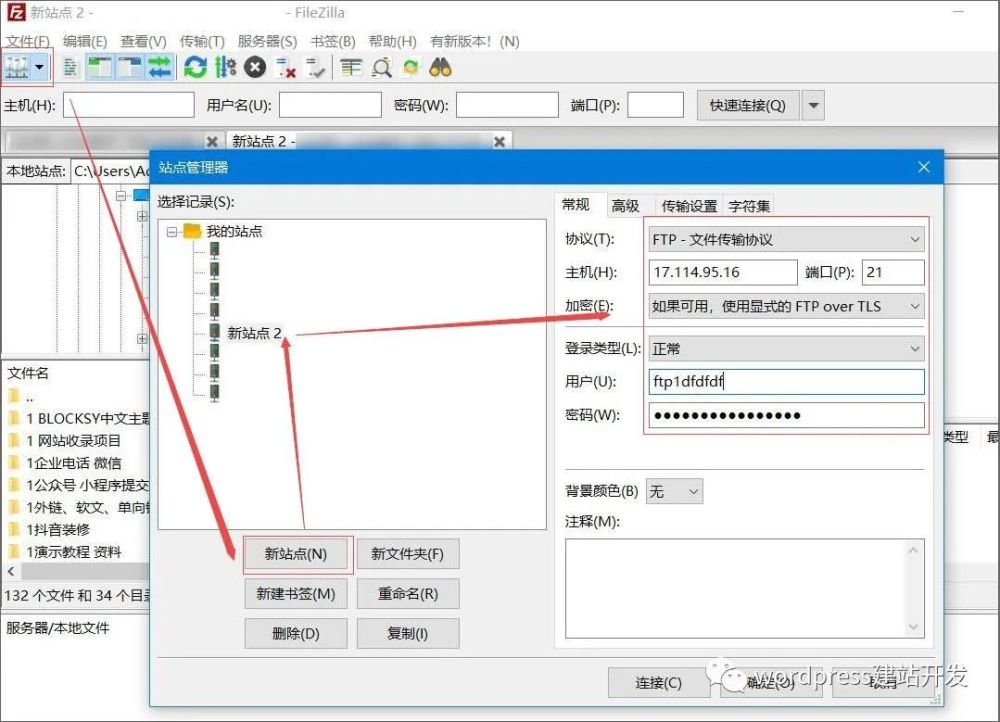Click folder icon of 1演示教程 资料
Viewport: 1000px width, 722px height.
(13, 552)
